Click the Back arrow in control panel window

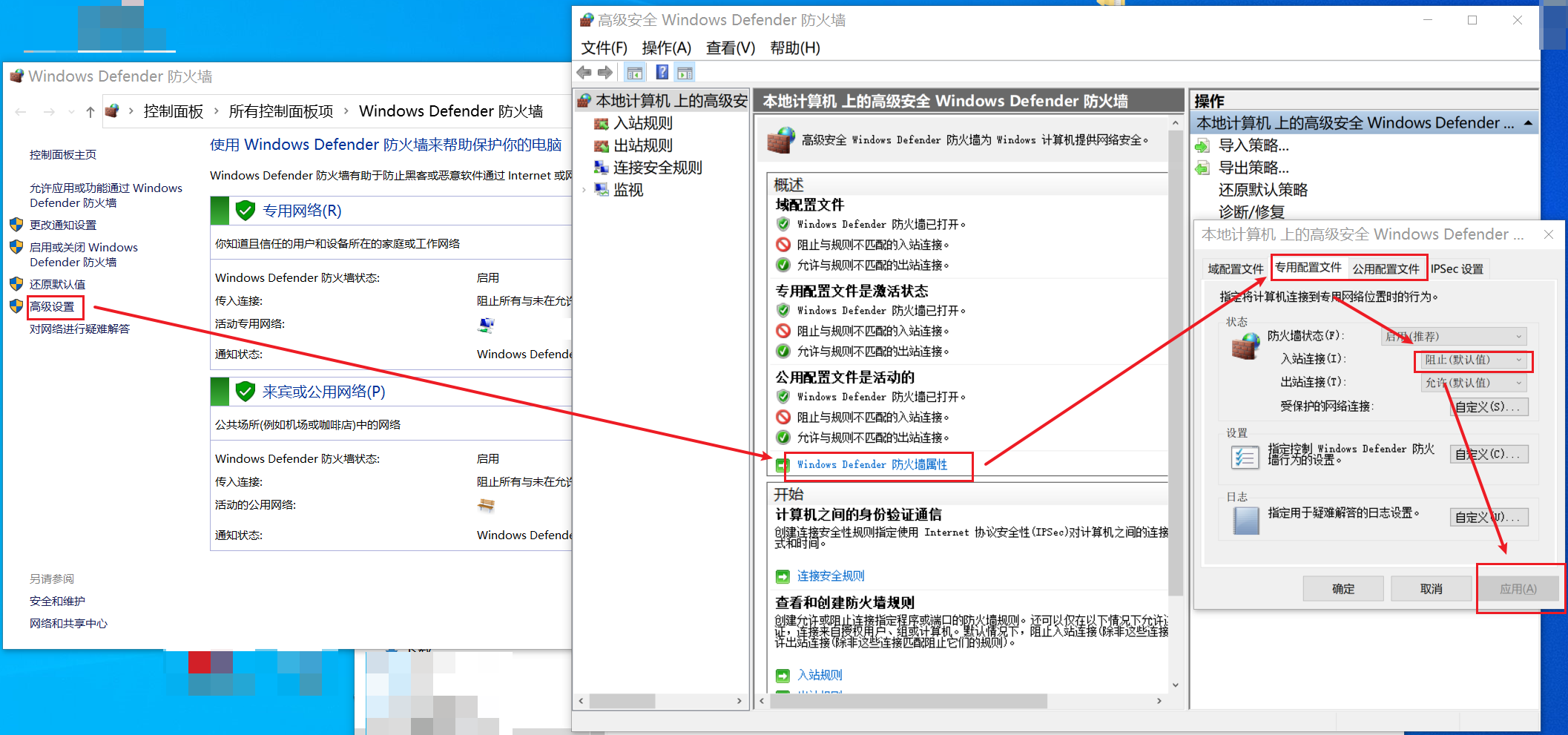pos(21,112)
